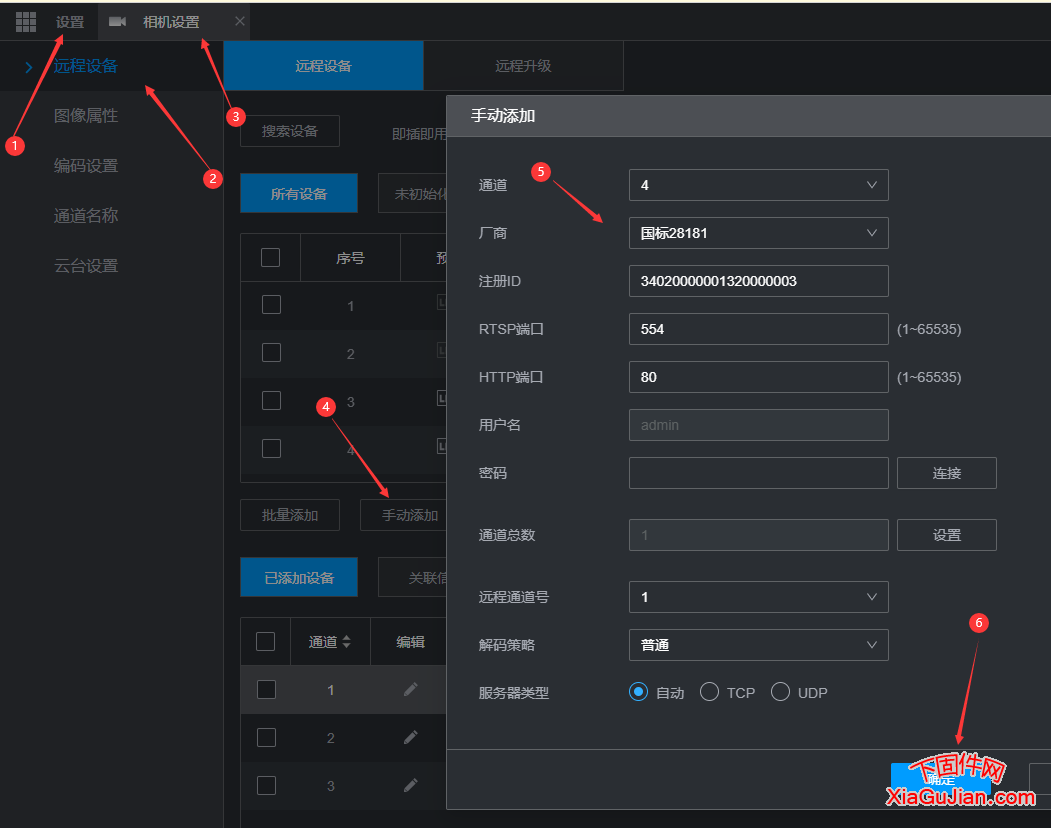Click the camera icon on 相机设置 tab
Screen dimensions: 1051x828
tap(118, 22)
